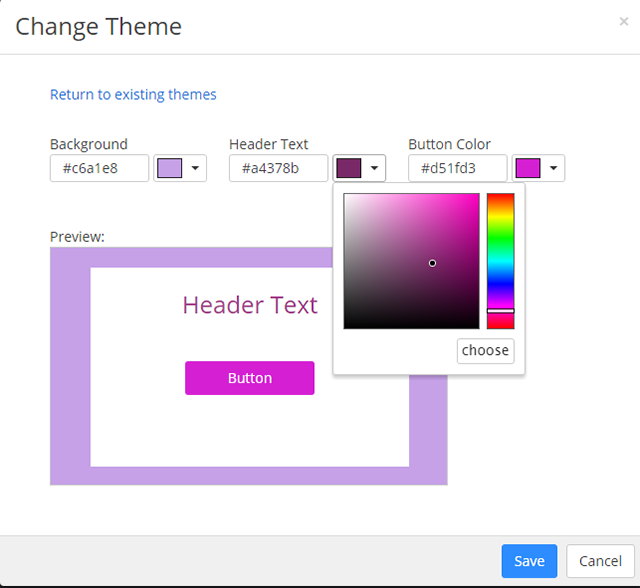Close the Change Theme dialog
The height and width of the screenshot is (588, 640).
click(x=624, y=21)
